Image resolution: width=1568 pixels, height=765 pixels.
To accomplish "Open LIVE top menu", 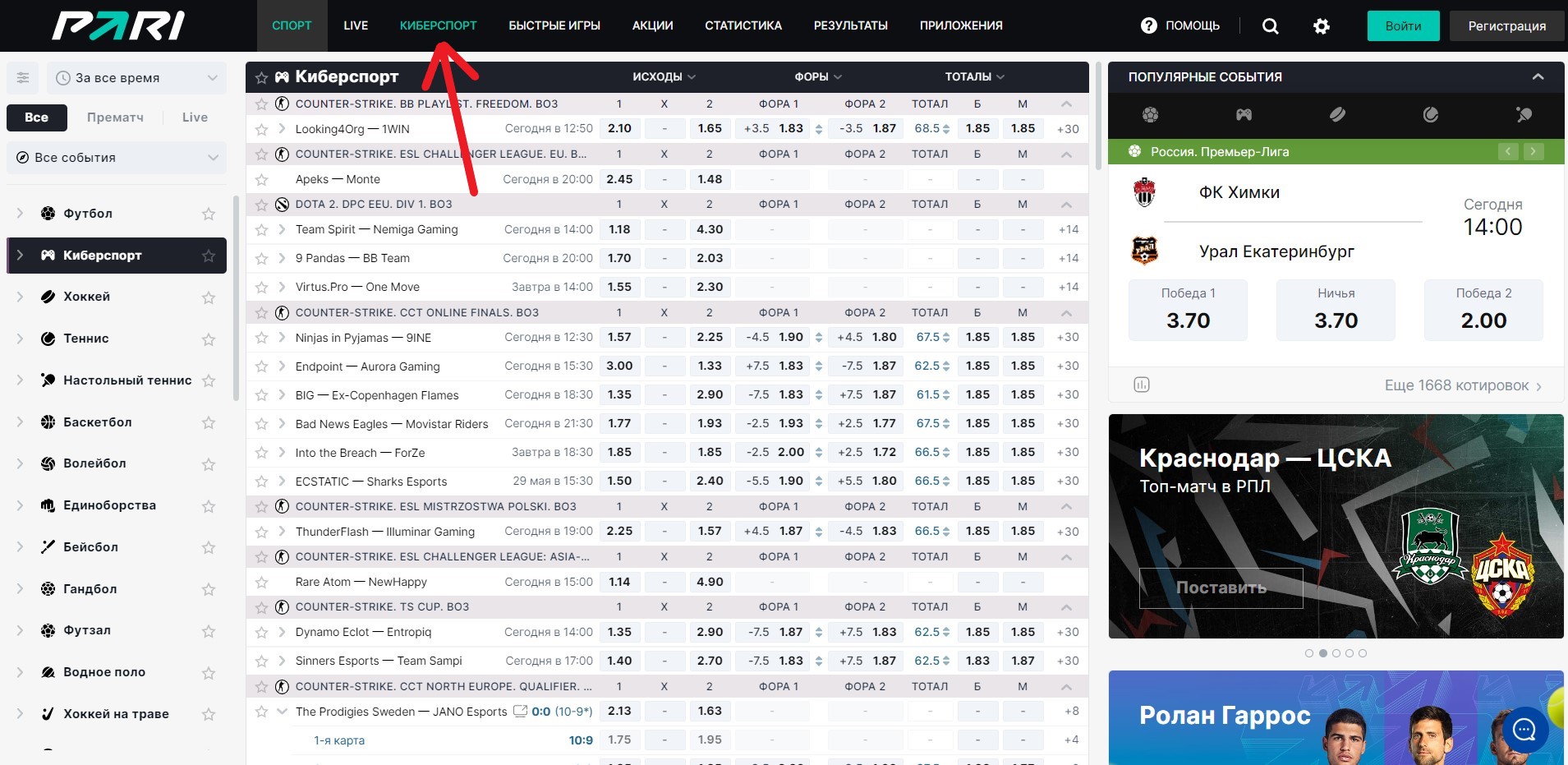I will click(356, 25).
